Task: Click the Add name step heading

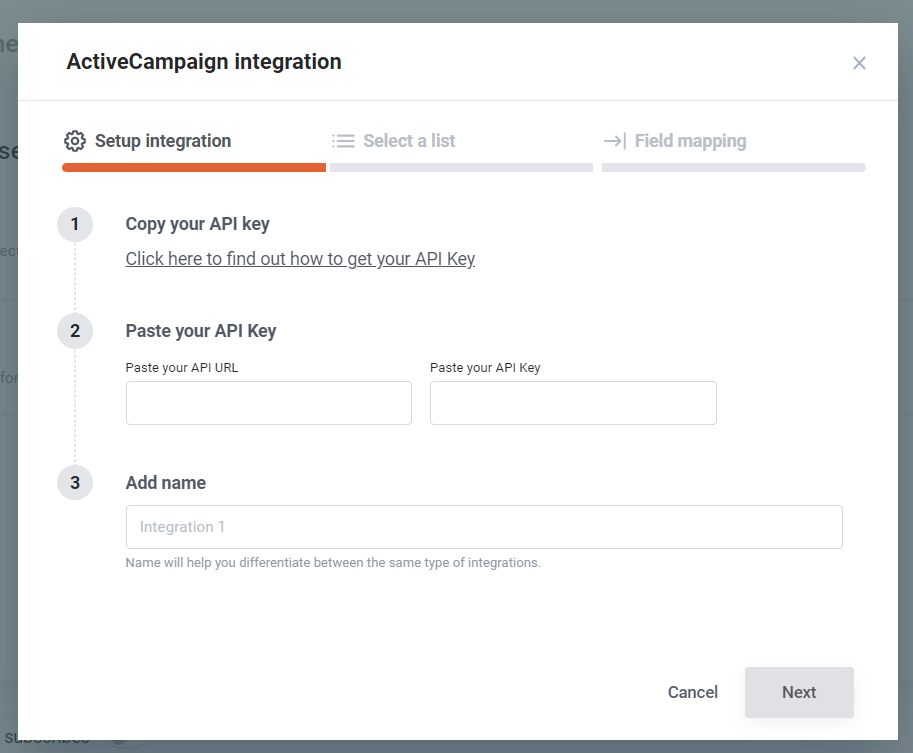Action: (x=166, y=483)
